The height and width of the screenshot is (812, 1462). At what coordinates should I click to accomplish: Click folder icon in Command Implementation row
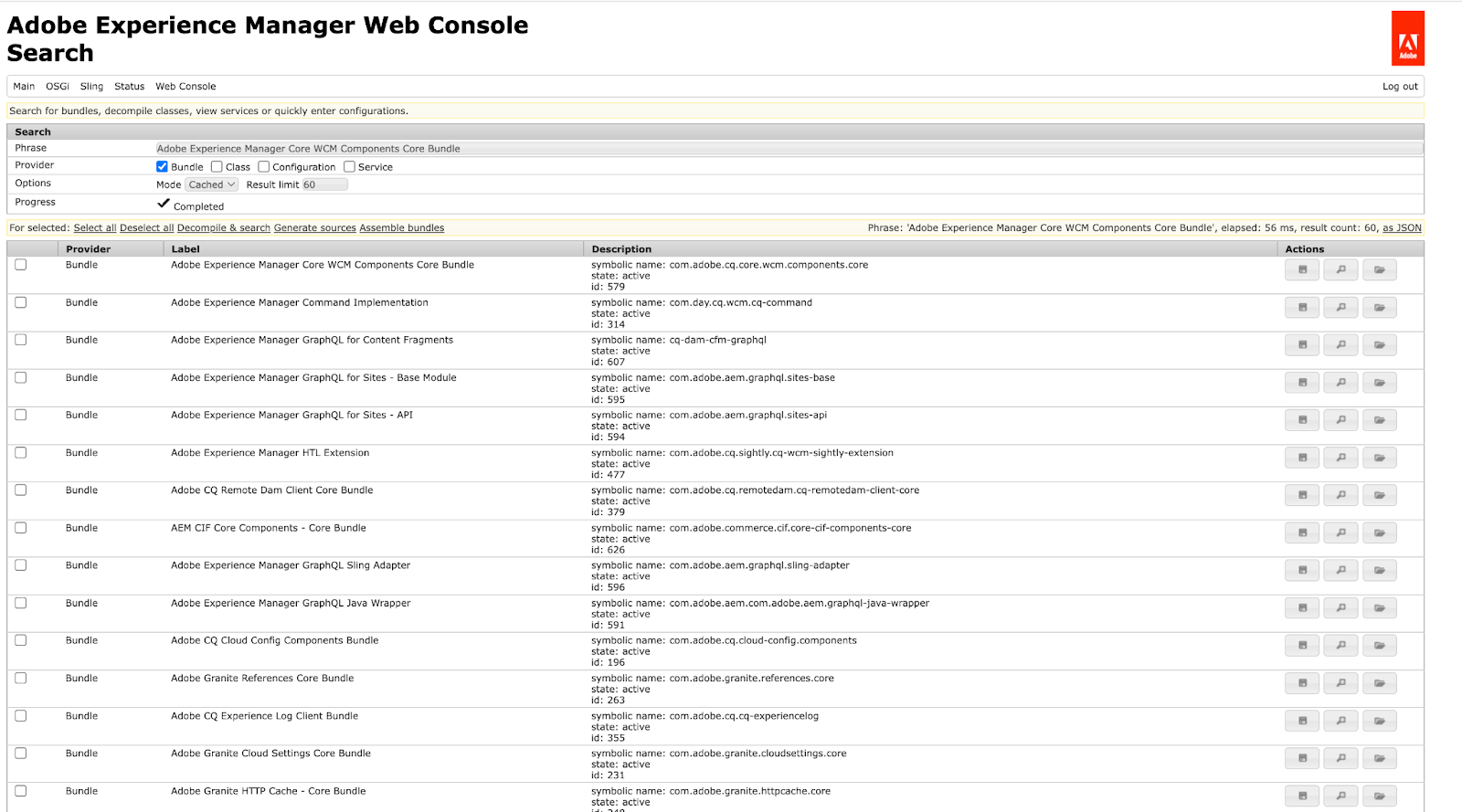pos(1380,308)
